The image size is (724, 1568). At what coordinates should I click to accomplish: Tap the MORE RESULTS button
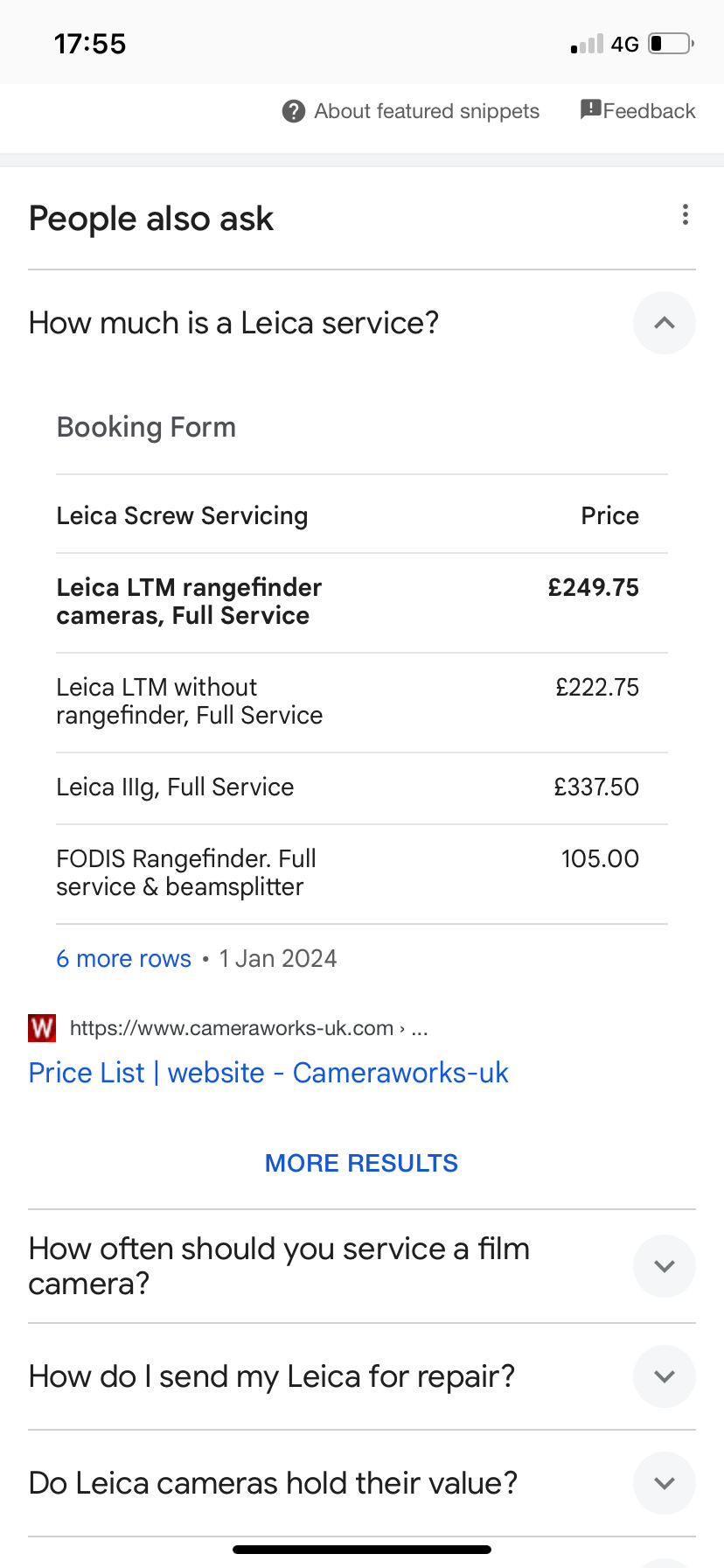[362, 1163]
